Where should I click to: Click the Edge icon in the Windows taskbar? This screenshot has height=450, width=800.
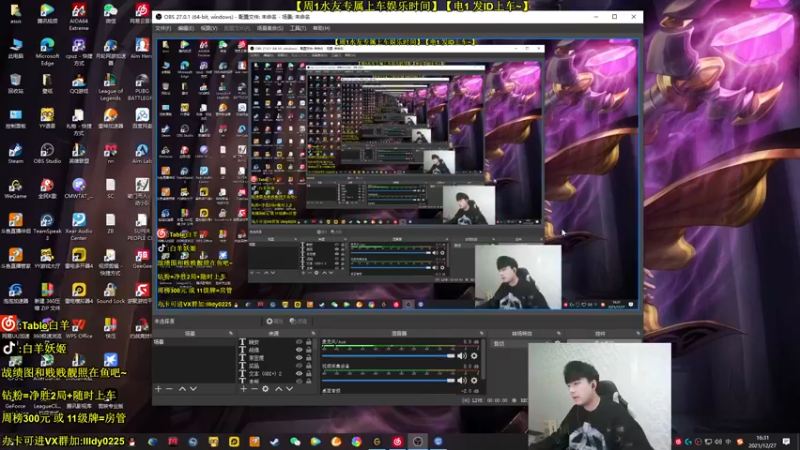click(152, 442)
